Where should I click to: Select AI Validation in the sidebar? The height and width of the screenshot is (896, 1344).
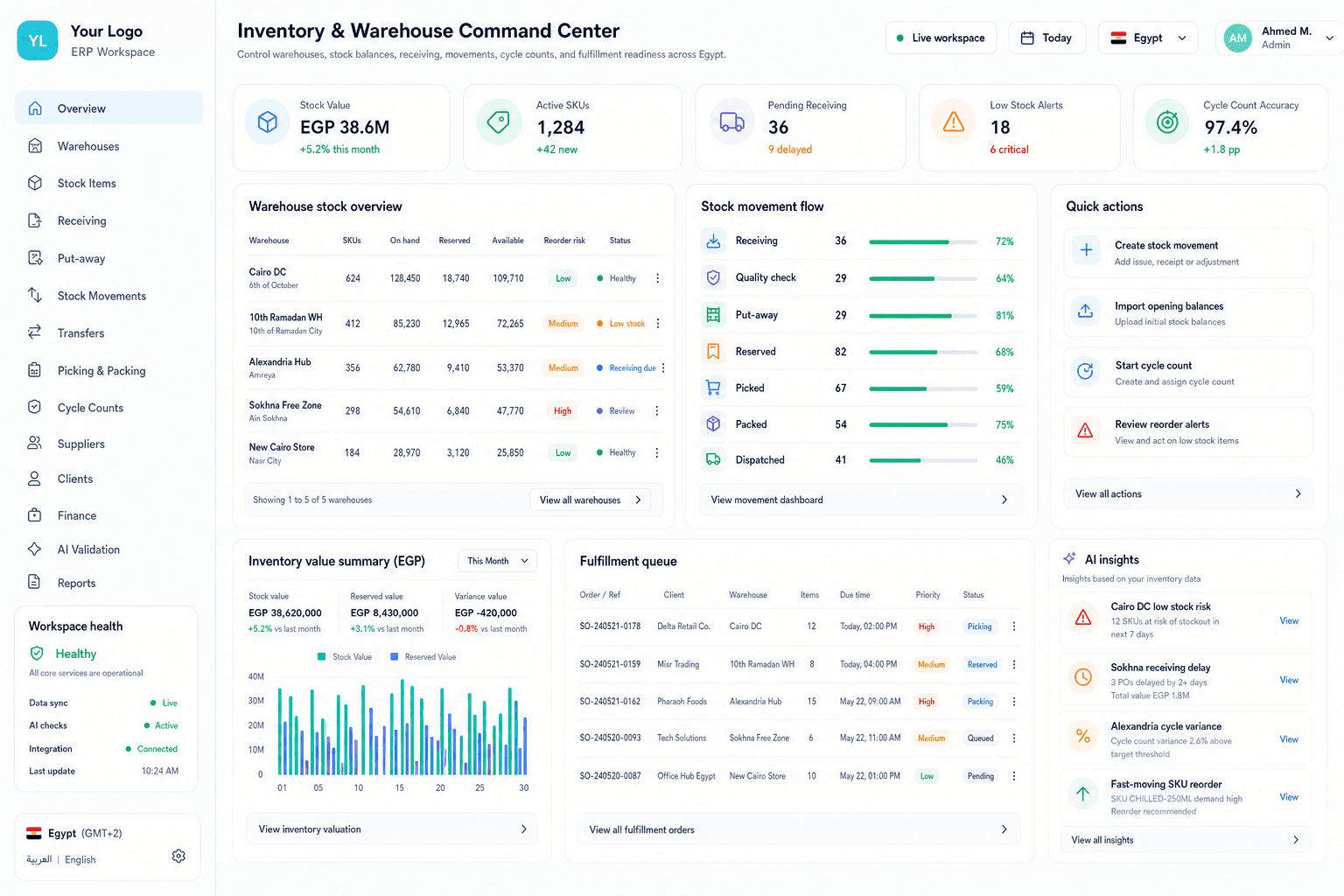pyautogui.click(x=108, y=549)
